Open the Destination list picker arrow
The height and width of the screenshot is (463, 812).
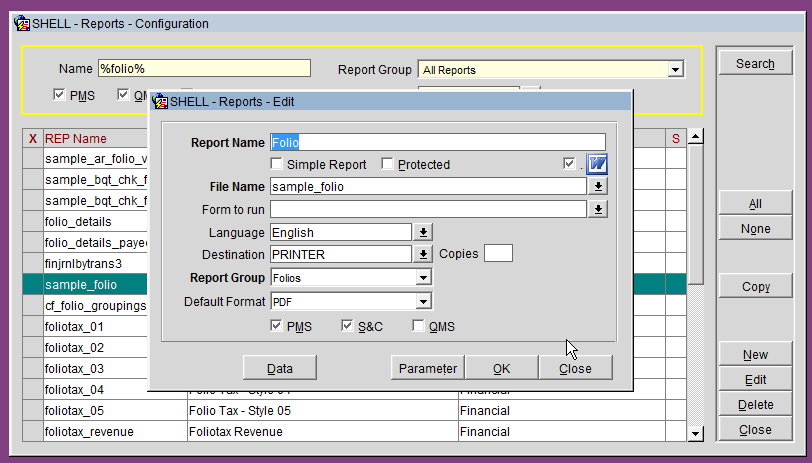click(x=423, y=254)
